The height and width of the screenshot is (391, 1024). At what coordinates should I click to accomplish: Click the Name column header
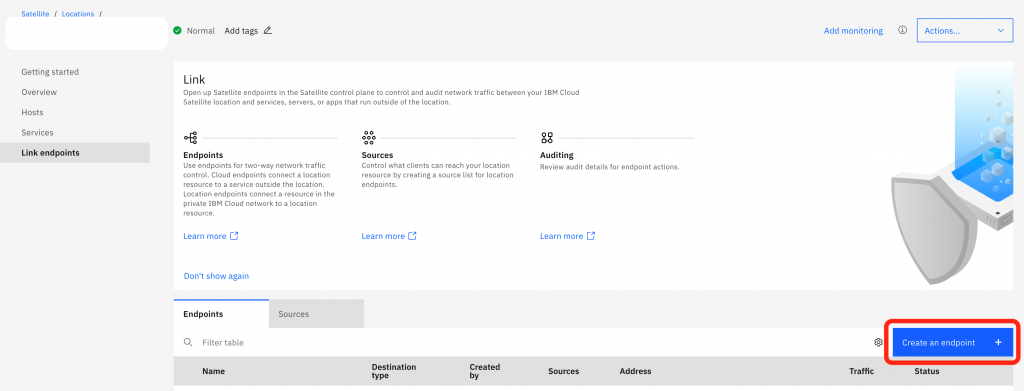(x=214, y=371)
